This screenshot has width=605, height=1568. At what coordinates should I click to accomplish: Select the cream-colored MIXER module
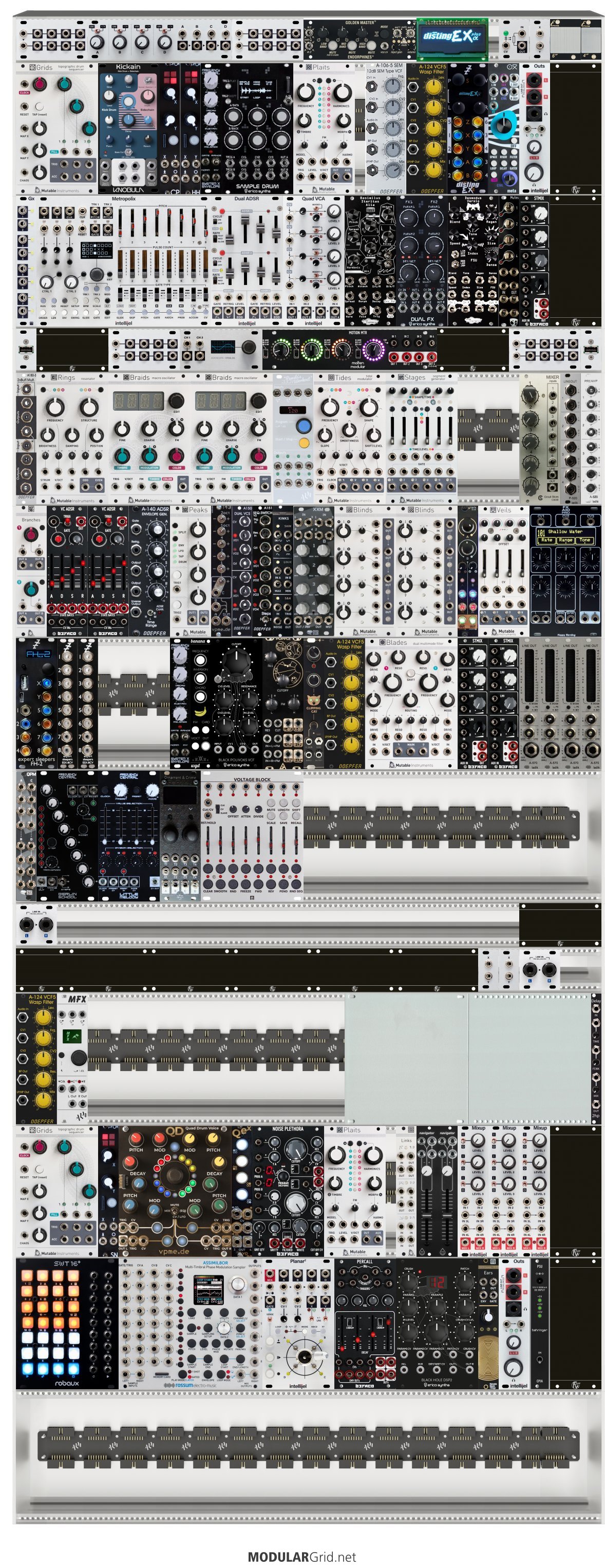pos(540,438)
